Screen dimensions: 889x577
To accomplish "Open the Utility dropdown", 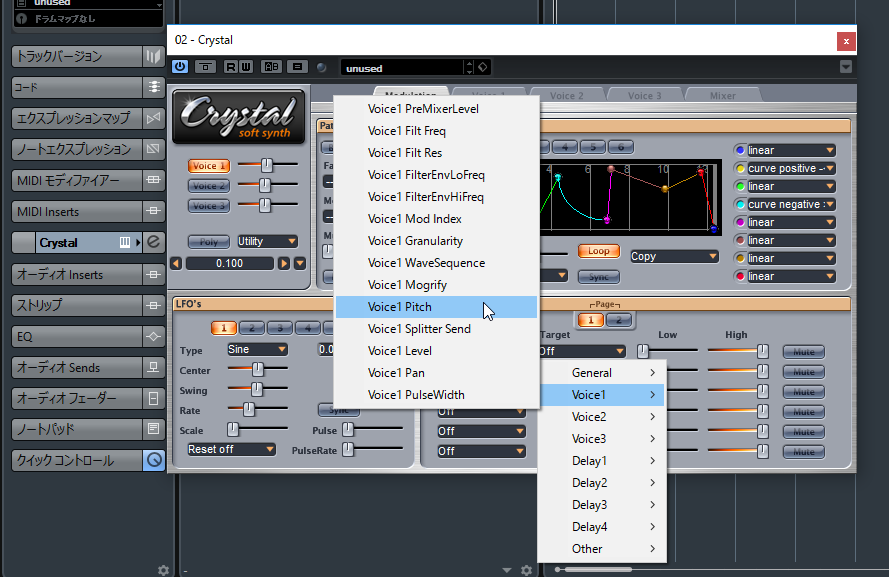I will click(267, 241).
